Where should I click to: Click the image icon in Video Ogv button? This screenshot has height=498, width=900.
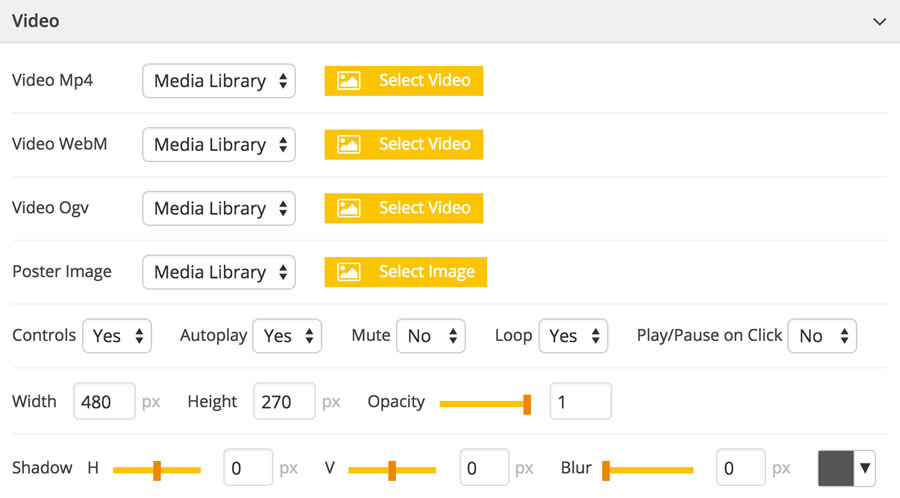pos(348,208)
